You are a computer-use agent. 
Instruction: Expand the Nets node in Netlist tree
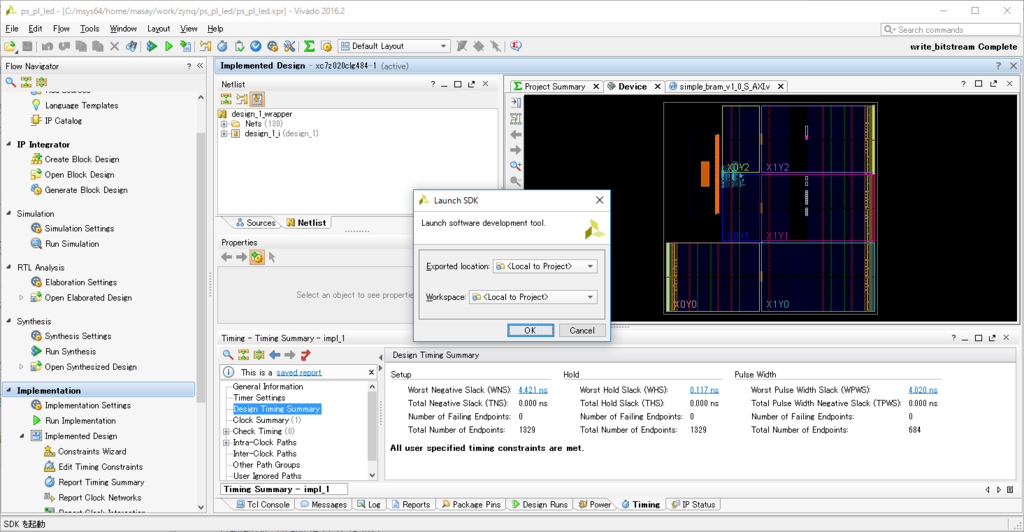point(224,123)
